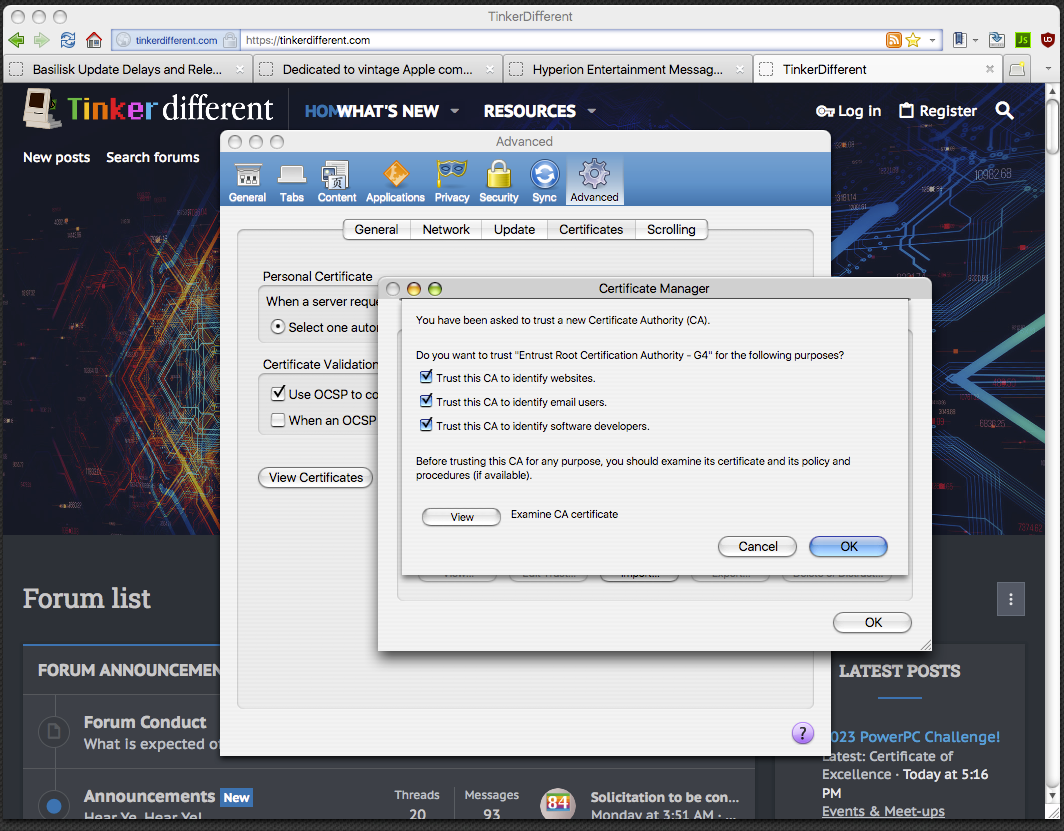
Task: Open the Forum Conduct forum link
Action: pyautogui.click(x=145, y=722)
